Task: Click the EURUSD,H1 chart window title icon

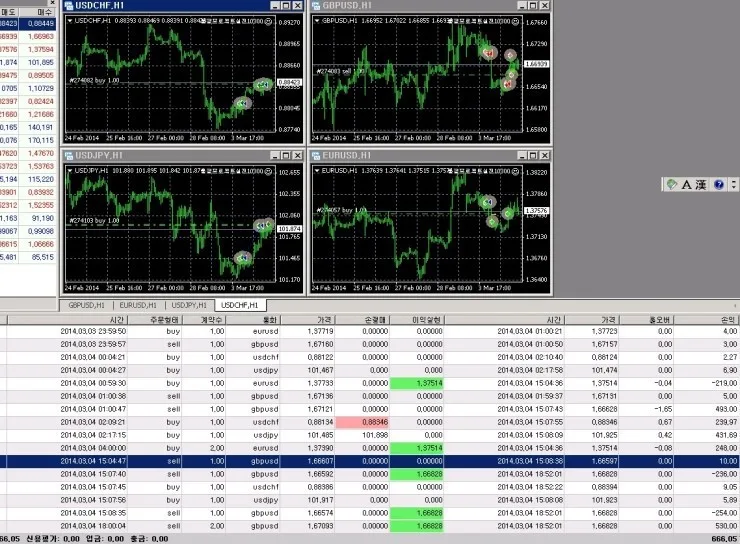Action: pos(316,155)
